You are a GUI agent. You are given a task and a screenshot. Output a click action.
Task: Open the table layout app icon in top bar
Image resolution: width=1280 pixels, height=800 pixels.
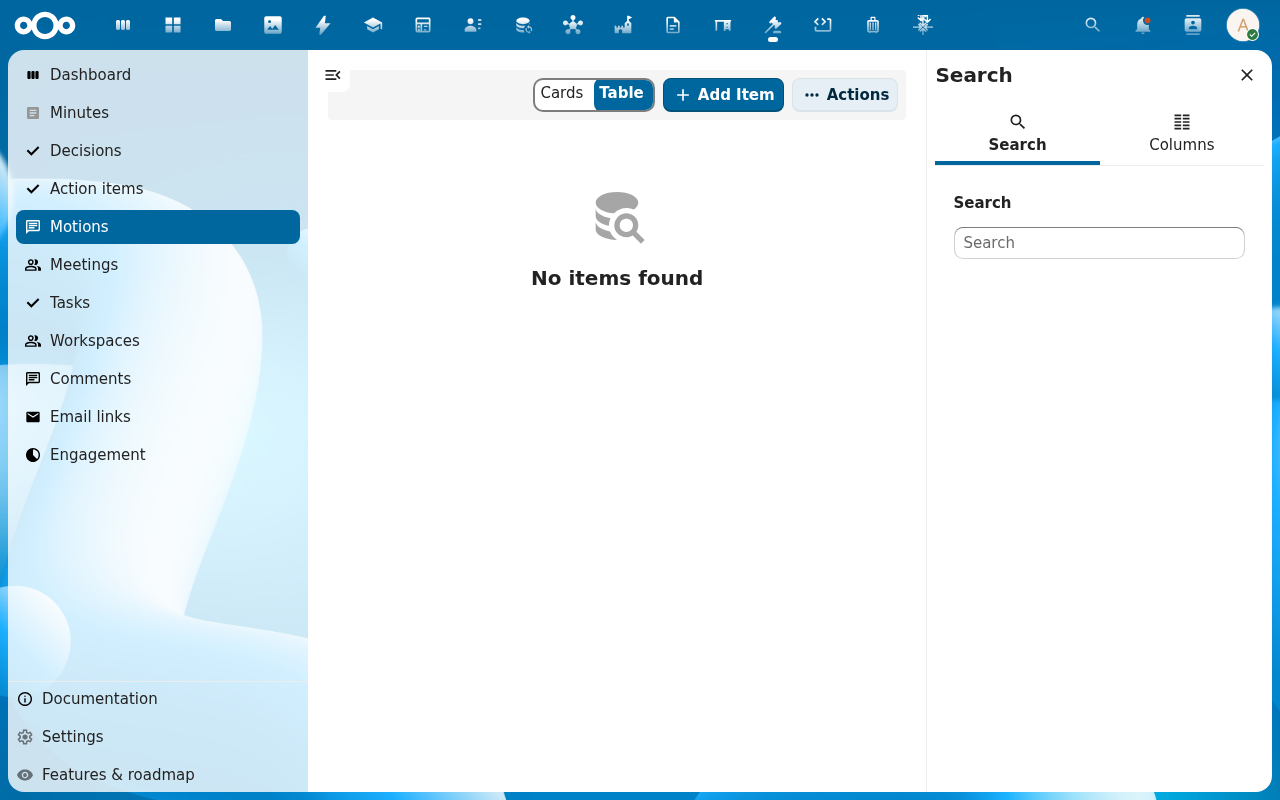pyautogui.click(x=423, y=25)
